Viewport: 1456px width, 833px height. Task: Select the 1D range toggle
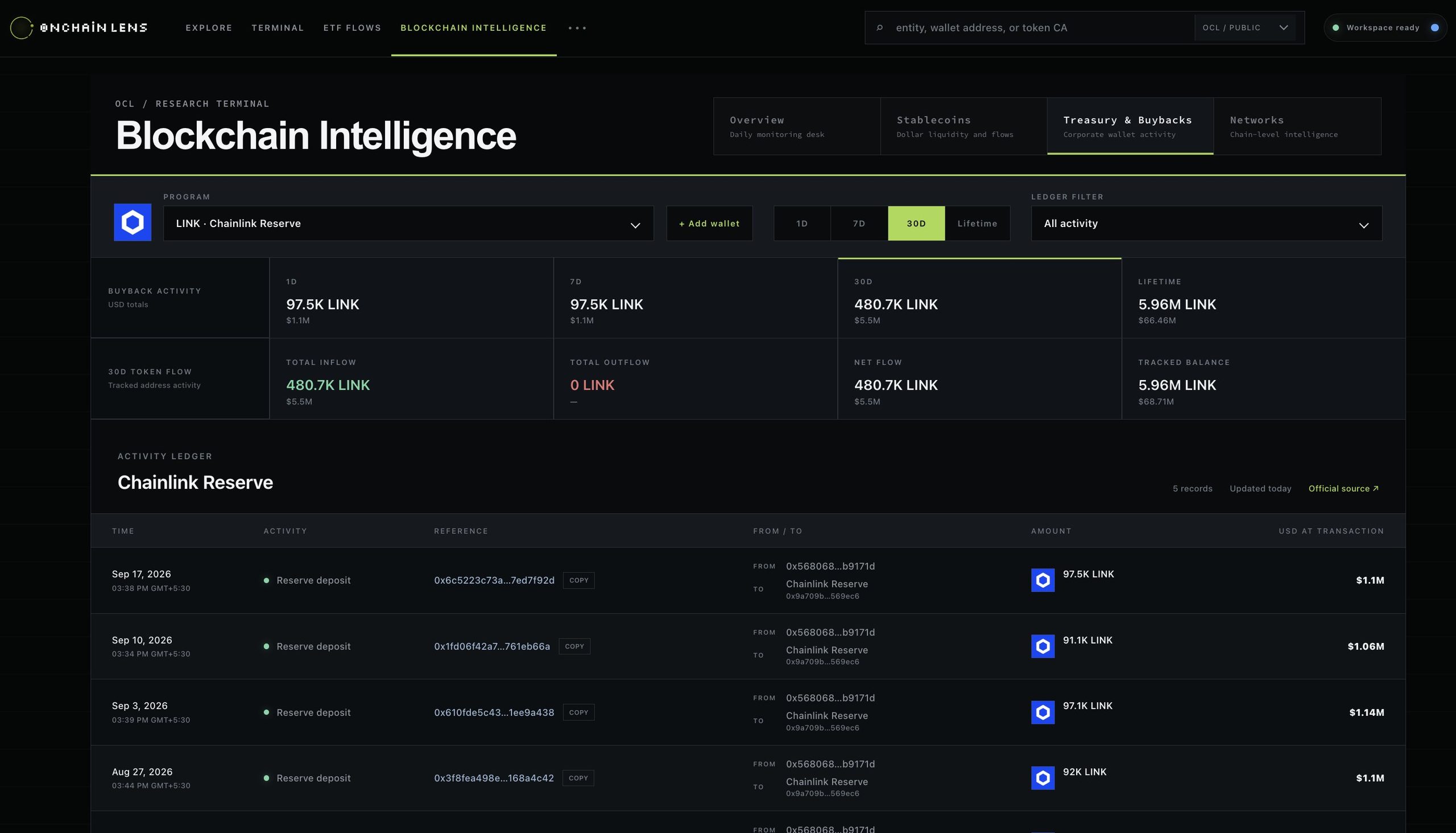click(802, 223)
